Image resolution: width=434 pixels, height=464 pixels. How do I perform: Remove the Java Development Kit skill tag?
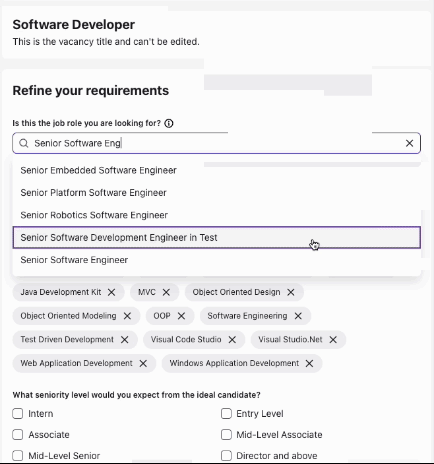tap(112, 292)
